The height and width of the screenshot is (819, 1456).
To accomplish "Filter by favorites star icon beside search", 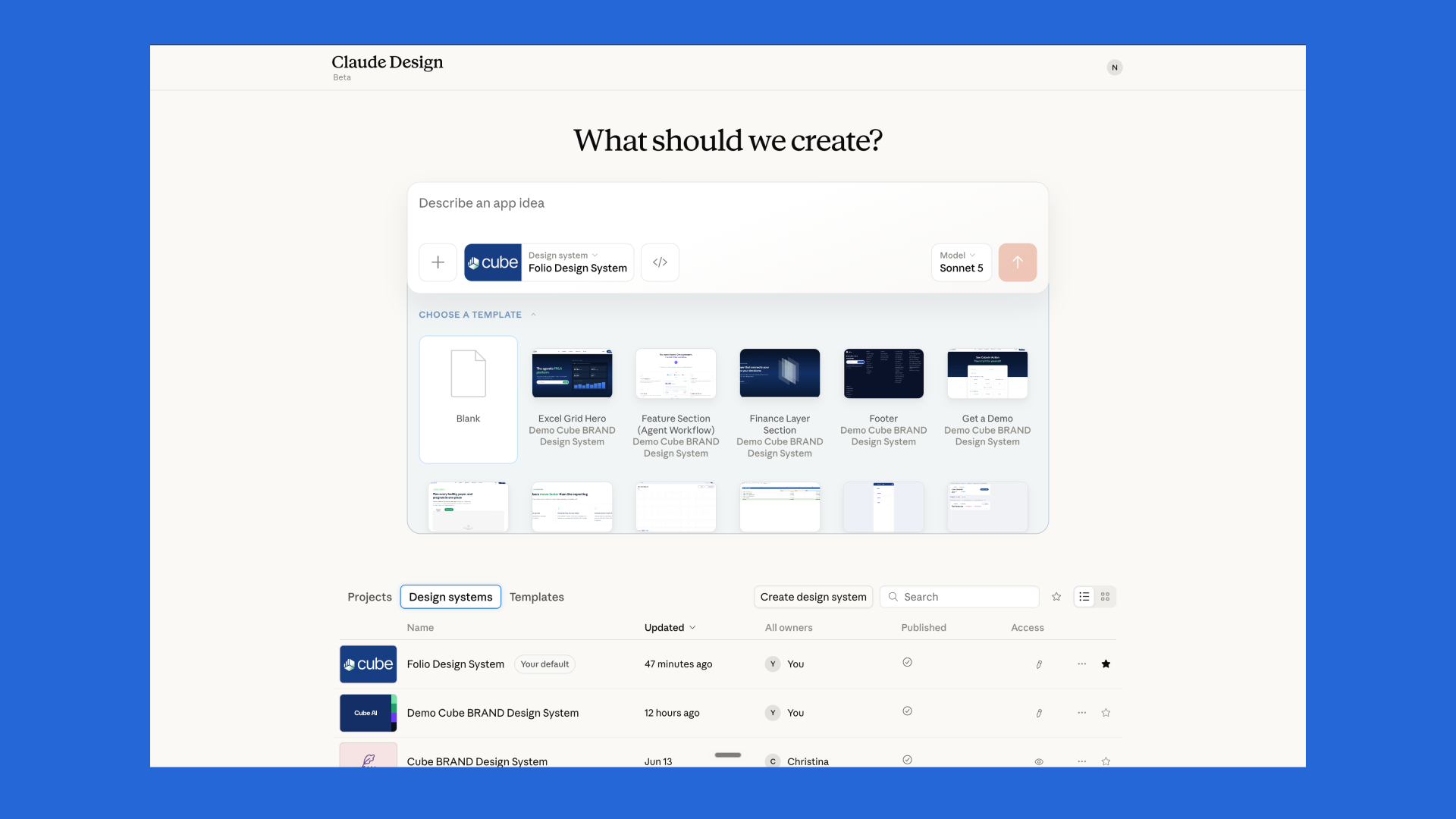I will pos(1056,597).
